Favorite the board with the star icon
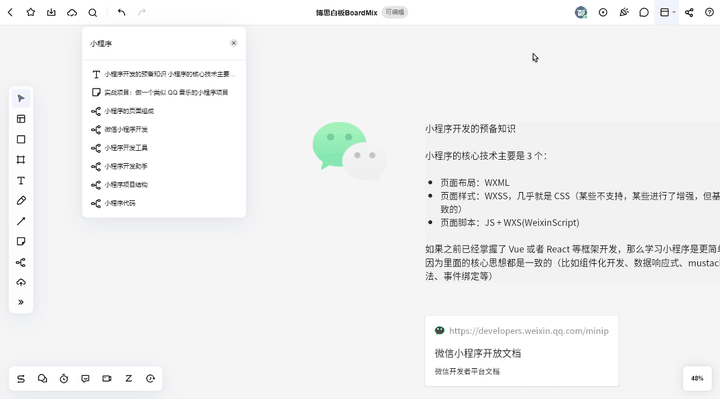 [31, 12]
